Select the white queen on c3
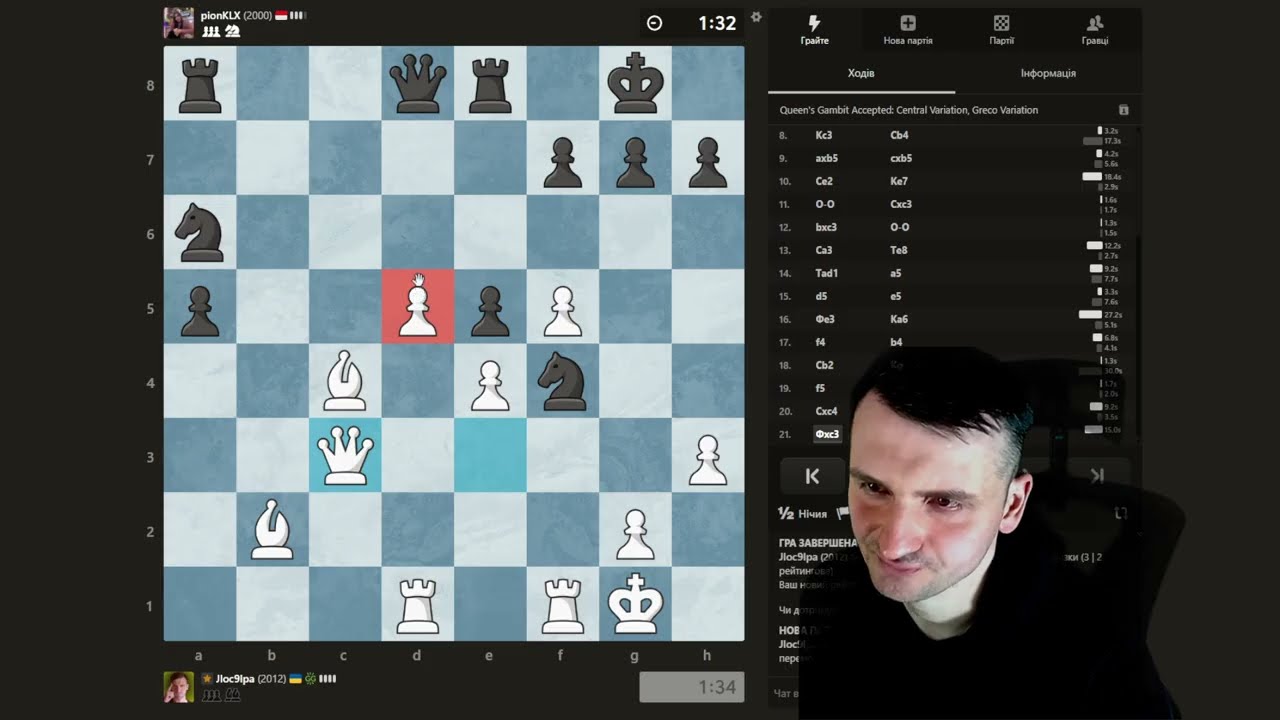 click(x=345, y=456)
